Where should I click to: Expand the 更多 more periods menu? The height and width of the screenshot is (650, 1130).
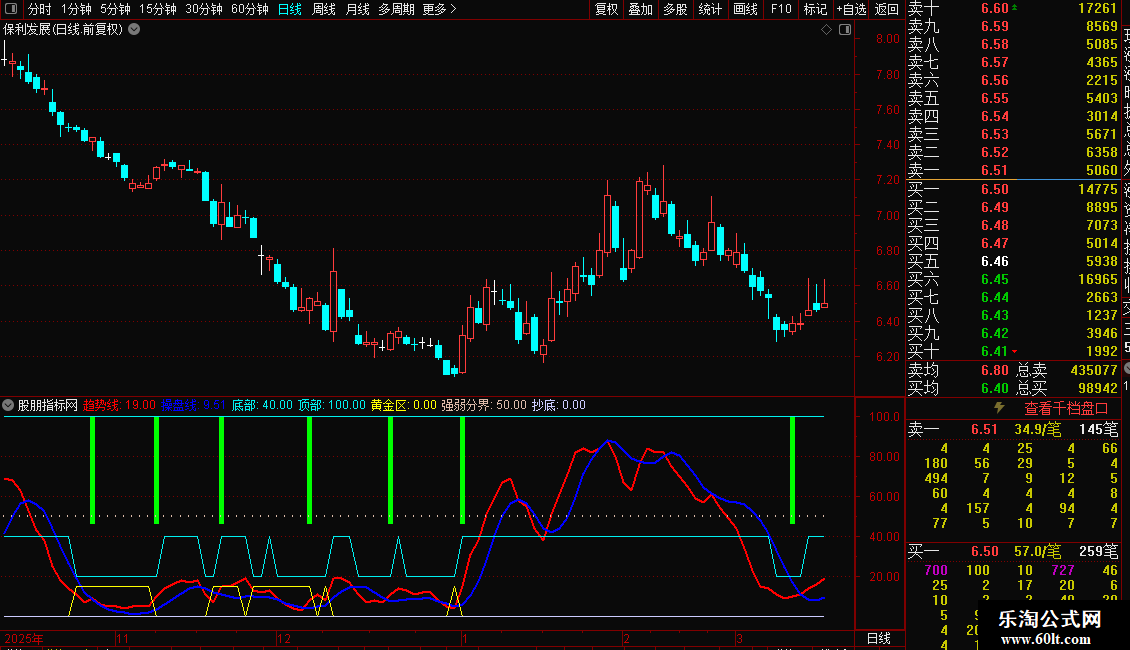click(x=440, y=9)
